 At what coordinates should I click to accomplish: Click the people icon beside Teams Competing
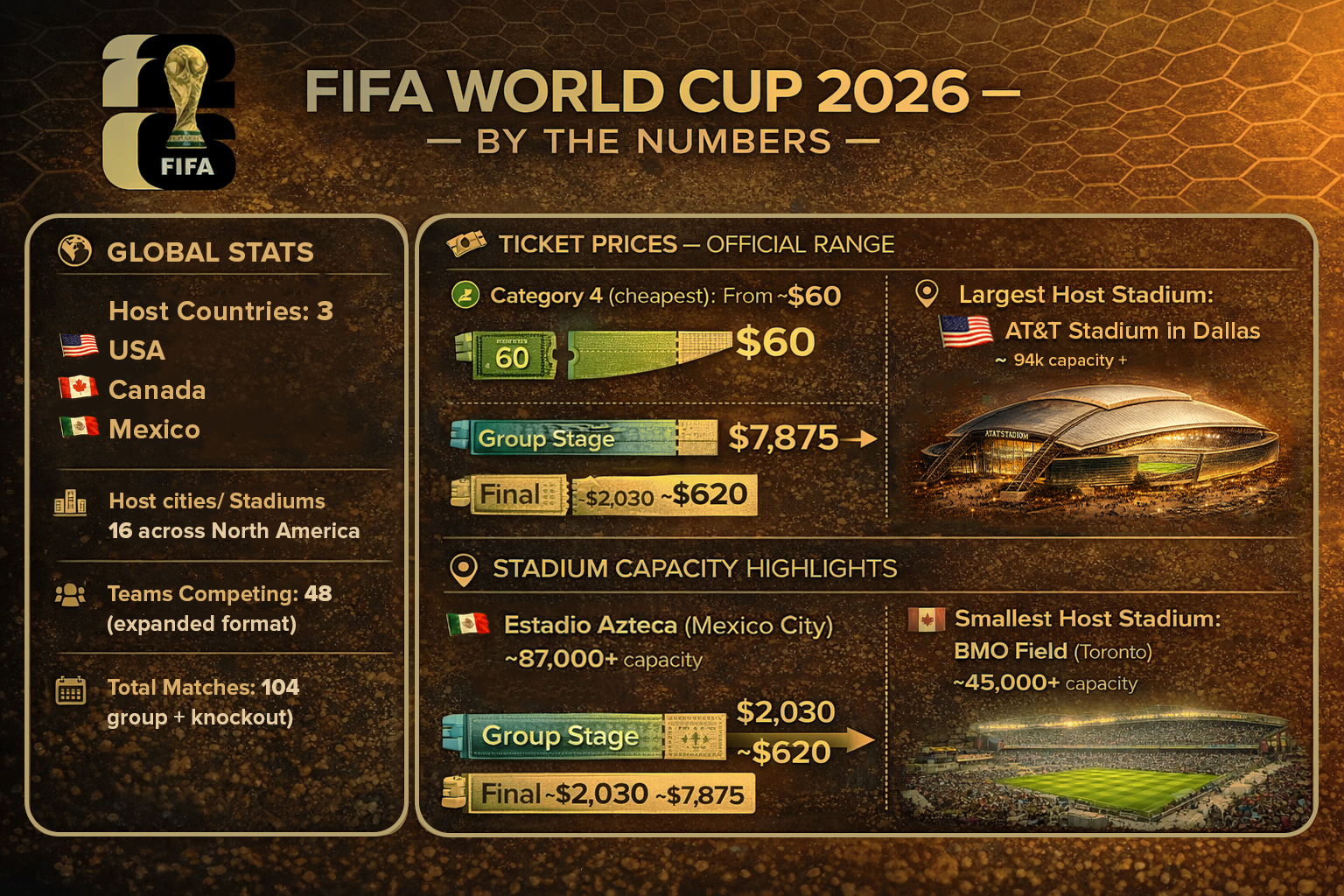pos(70,595)
